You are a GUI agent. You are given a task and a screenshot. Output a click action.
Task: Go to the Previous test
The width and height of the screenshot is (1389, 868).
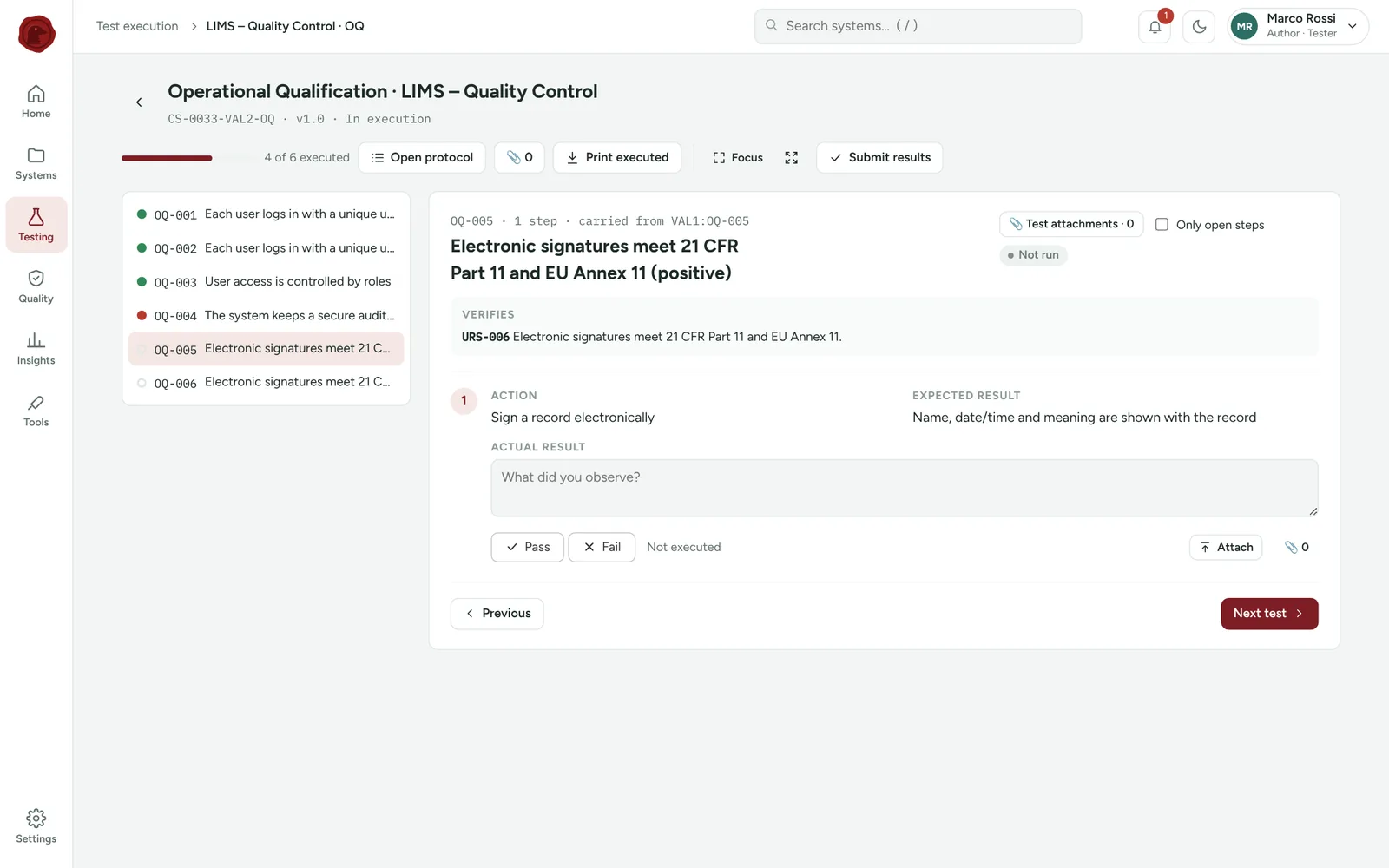click(x=497, y=614)
